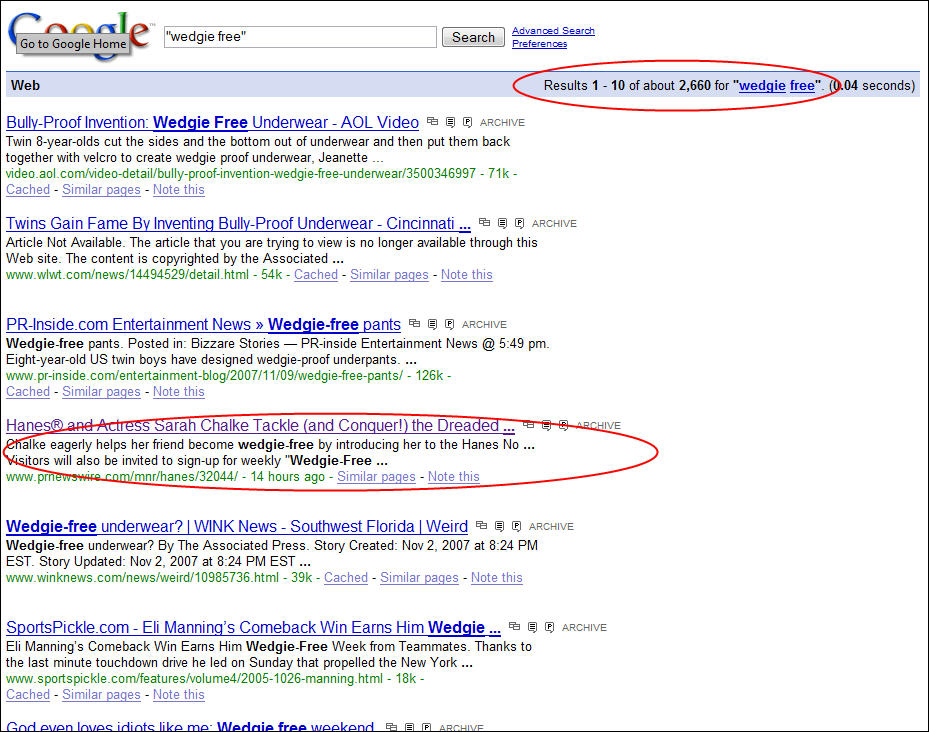Click the overlapping-windows icon beside the SportsPickle.com result
This screenshot has width=929, height=732.
click(x=515, y=626)
